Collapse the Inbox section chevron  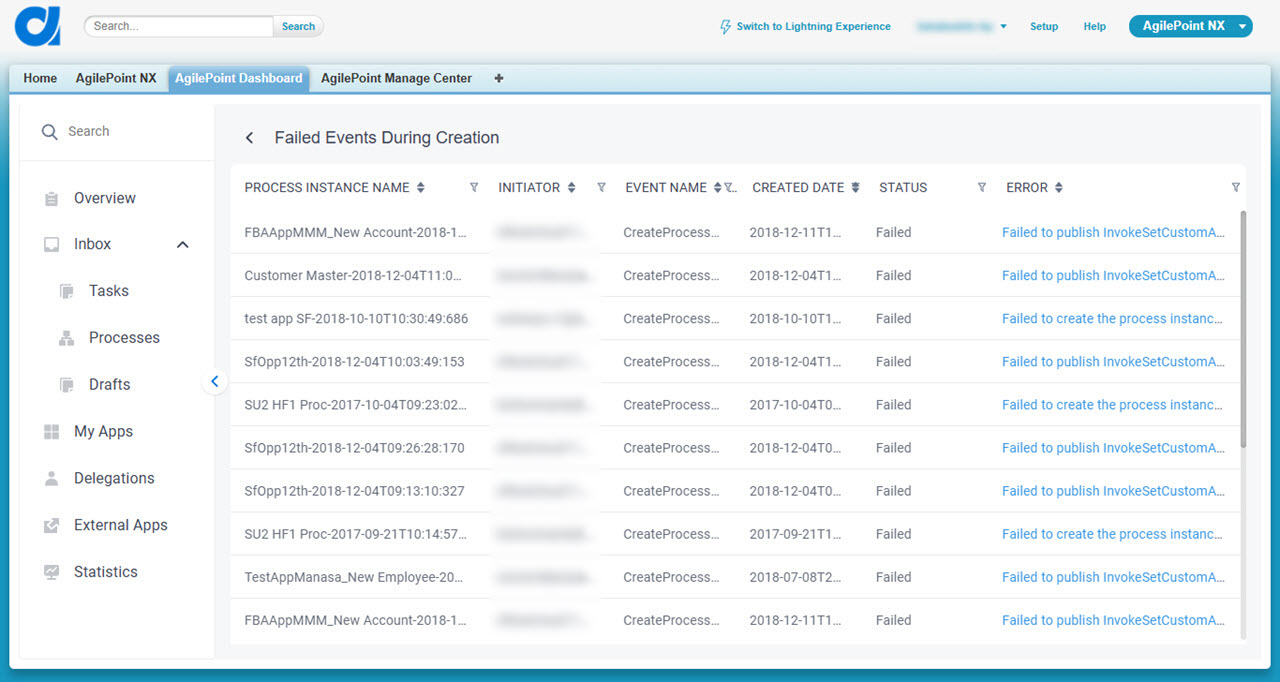(183, 245)
